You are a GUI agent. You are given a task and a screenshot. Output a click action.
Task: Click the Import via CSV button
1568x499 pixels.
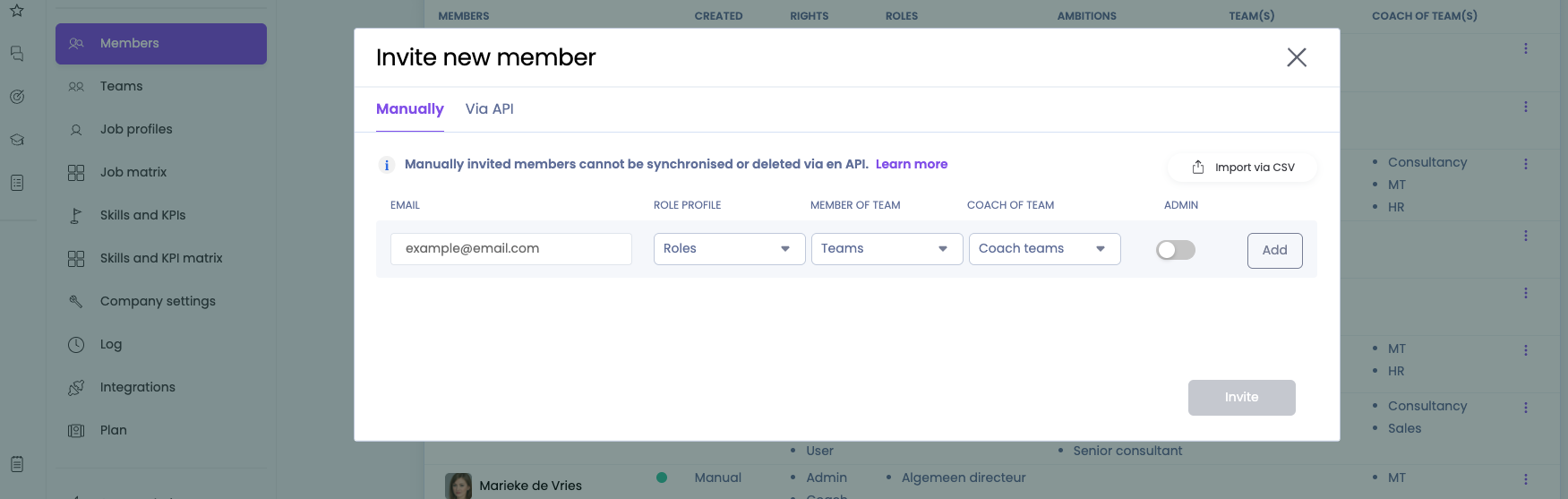(1243, 168)
